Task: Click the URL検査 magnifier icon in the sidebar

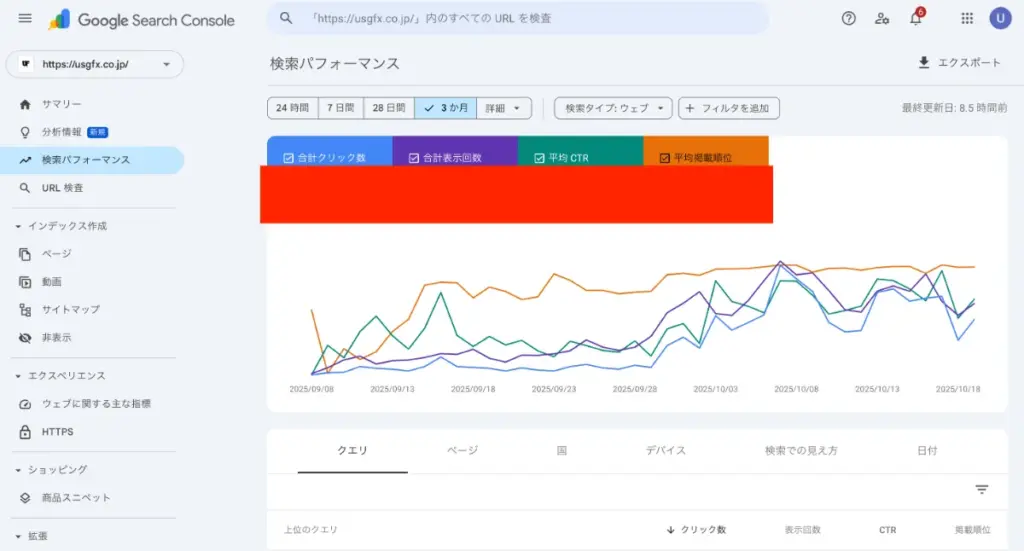Action: pyautogui.click(x=25, y=188)
